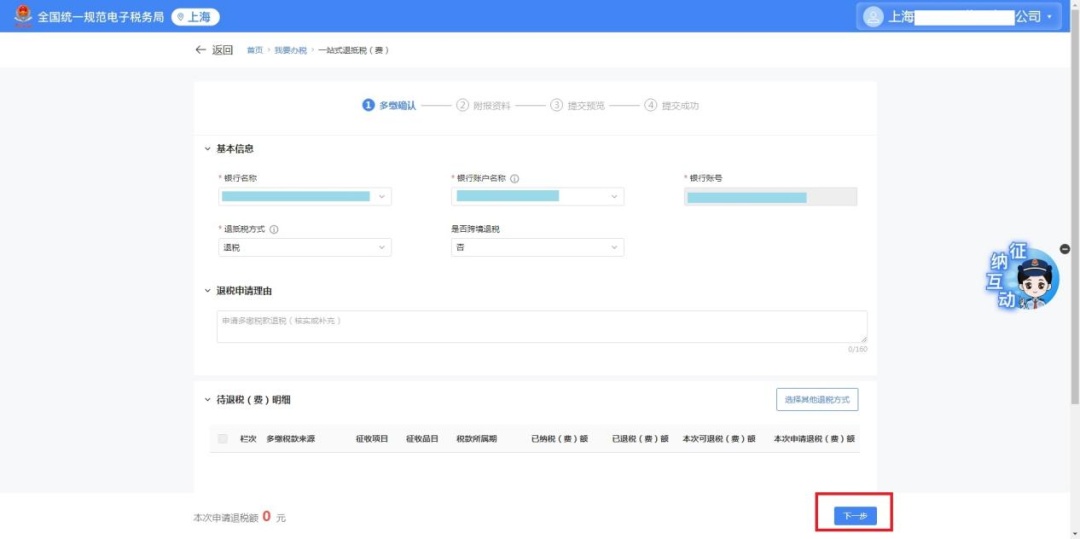
Task: Click the user avatar icon in header
Action: point(873,17)
